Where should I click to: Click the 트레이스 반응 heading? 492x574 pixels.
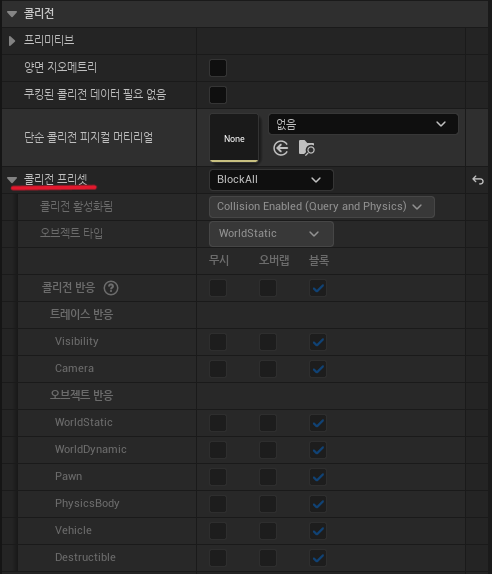82,314
